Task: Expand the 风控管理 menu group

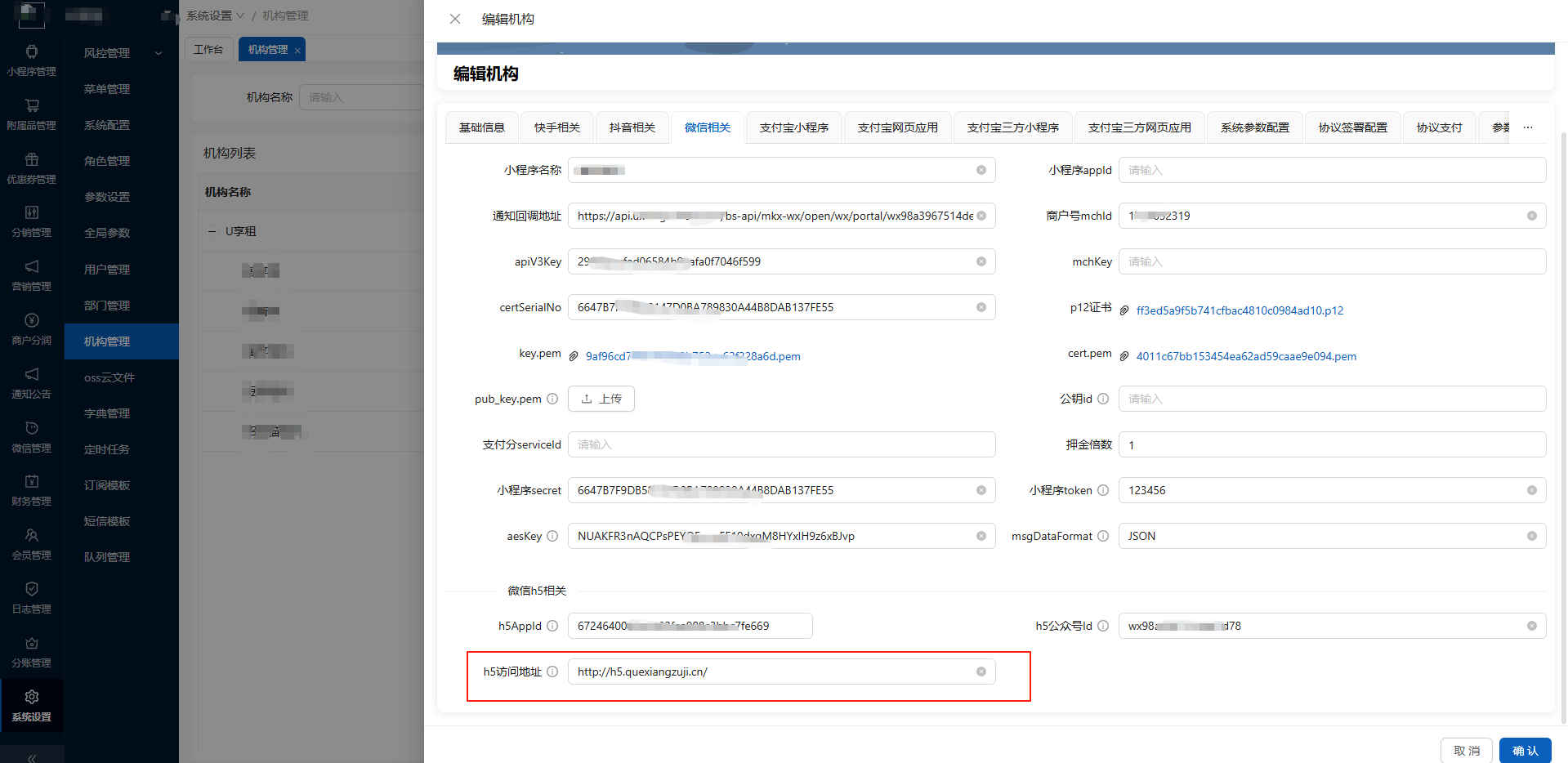Action: pyautogui.click(x=122, y=53)
